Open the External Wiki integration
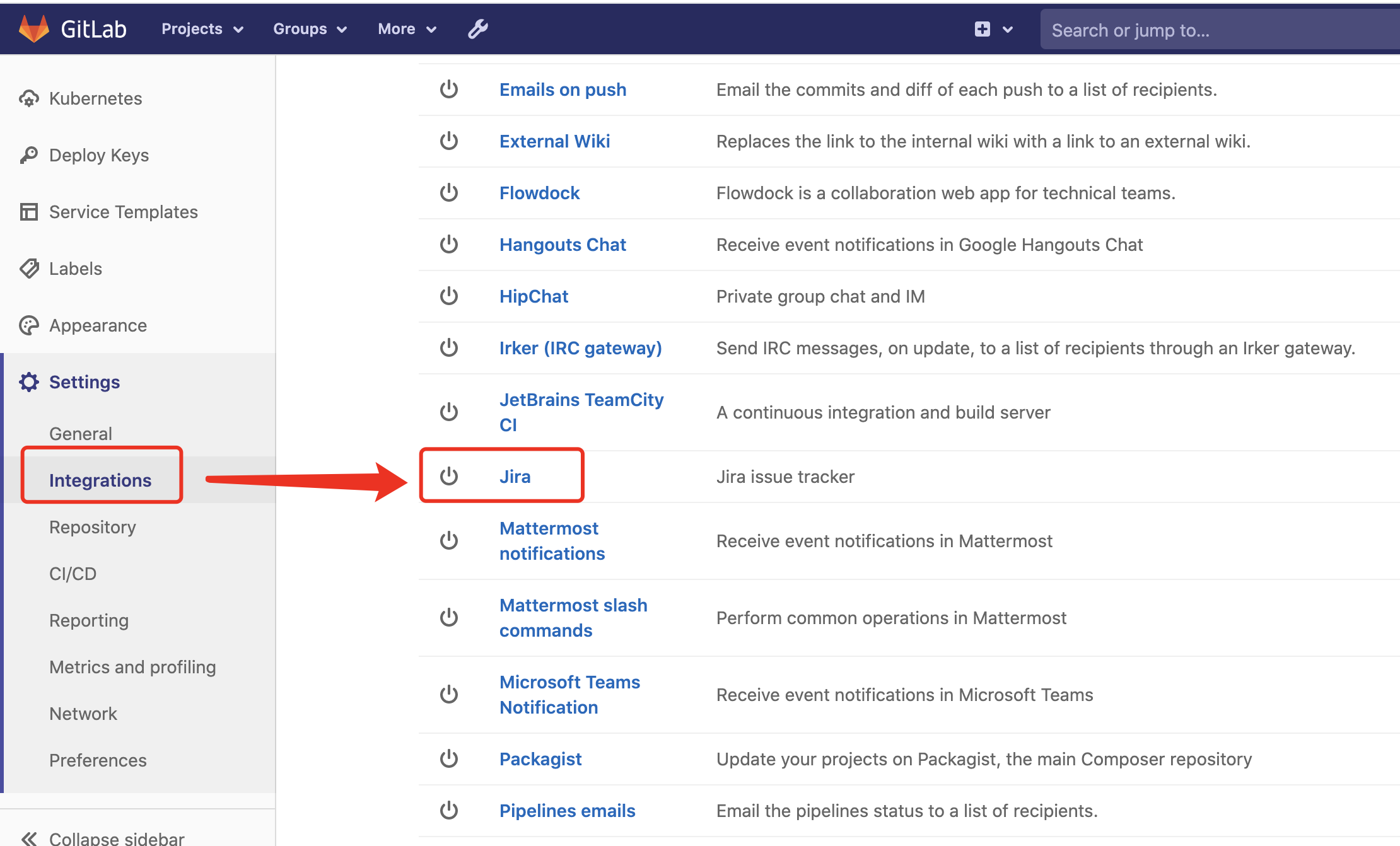The width and height of the screenshot is (1400, 846). (x=554, y=141)
